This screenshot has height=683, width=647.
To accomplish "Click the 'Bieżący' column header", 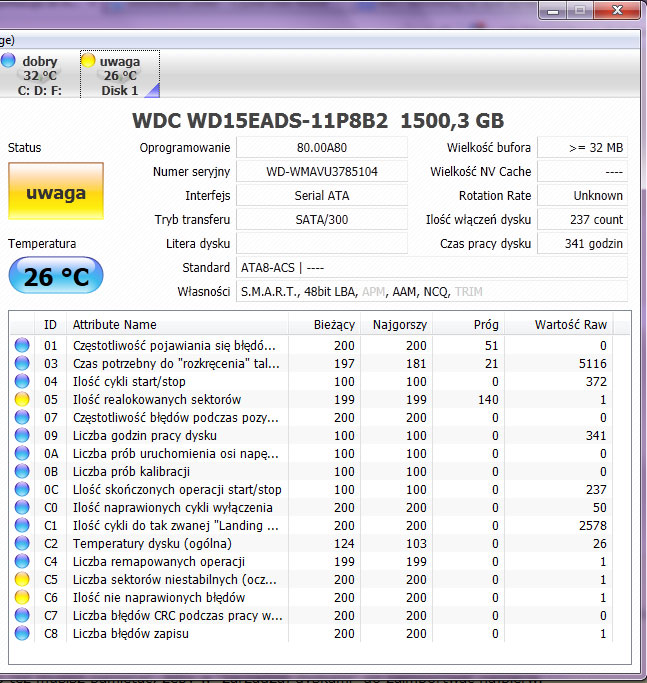I will [x=325, y=325].
